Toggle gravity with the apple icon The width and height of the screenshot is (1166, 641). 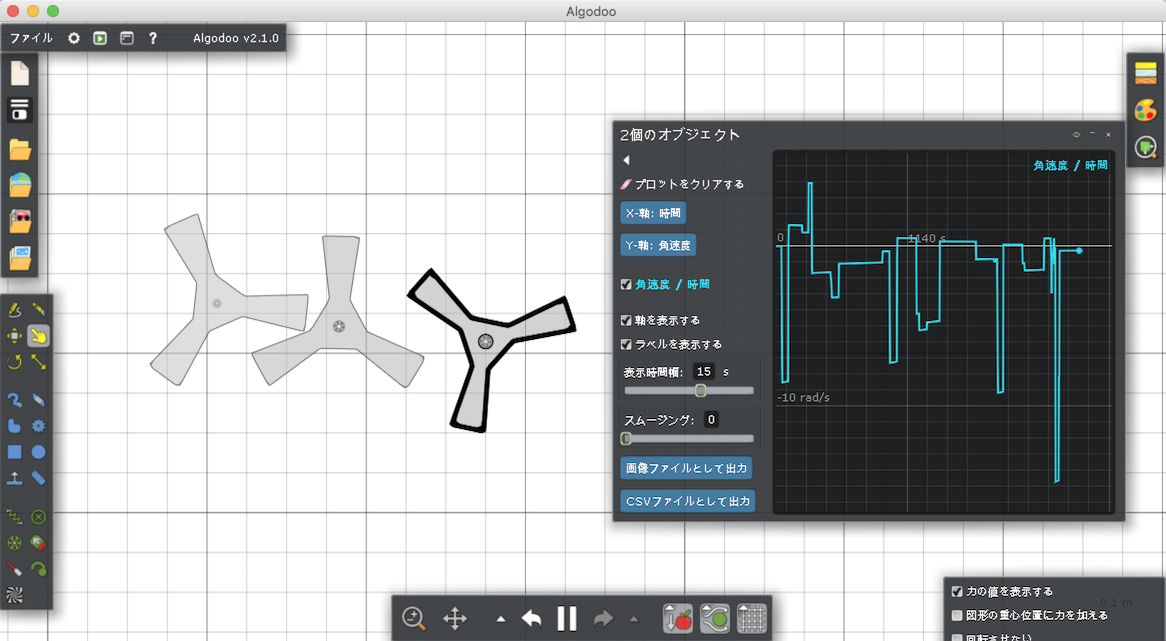[679, 618]
